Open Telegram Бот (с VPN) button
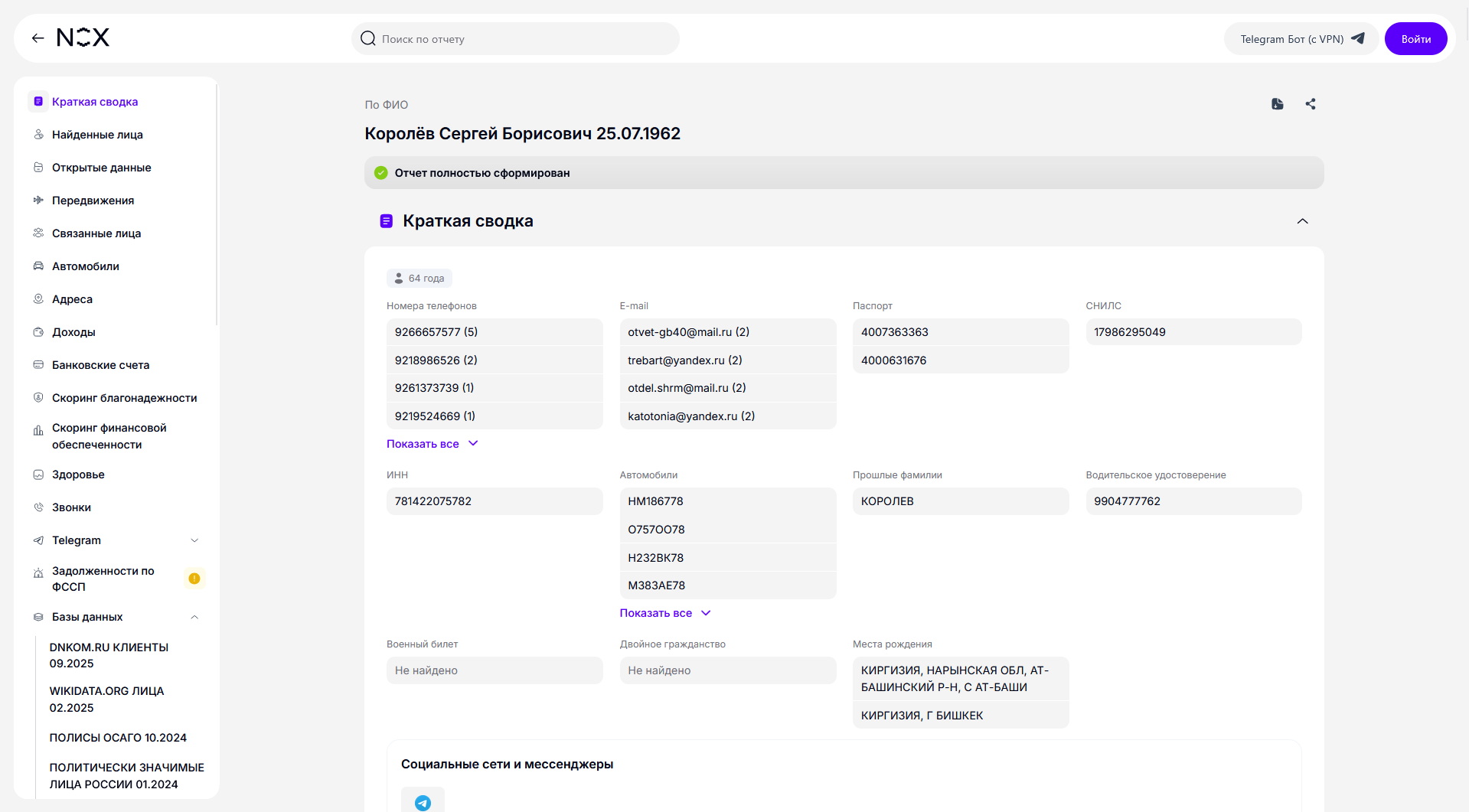The height and width of the screenshot is (812, 1469). pyautogui.click(x=1301, y=39)
